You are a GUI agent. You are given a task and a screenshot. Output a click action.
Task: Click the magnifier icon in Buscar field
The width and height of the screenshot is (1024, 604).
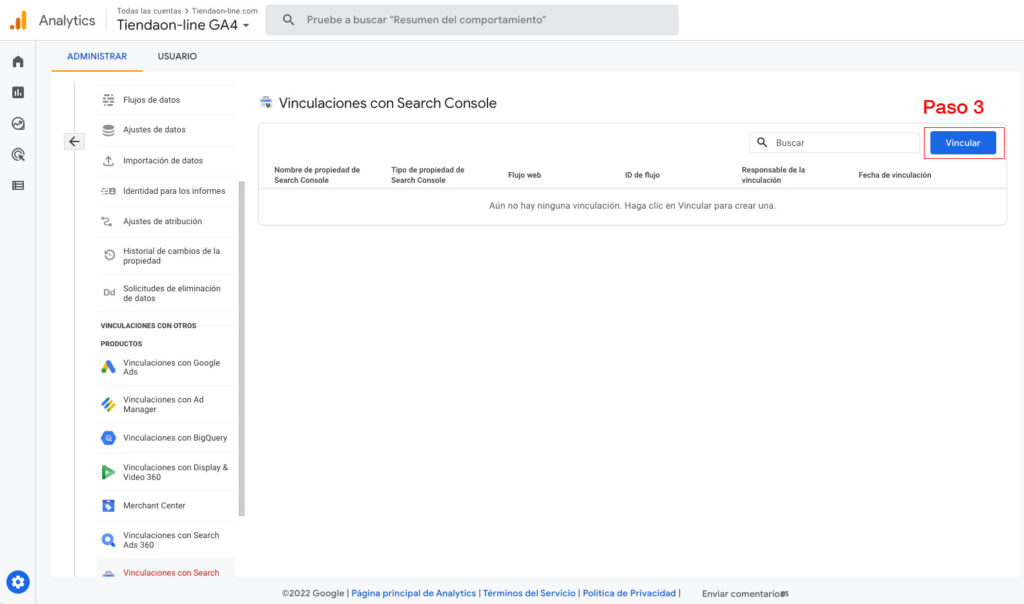tap(762, 142)
